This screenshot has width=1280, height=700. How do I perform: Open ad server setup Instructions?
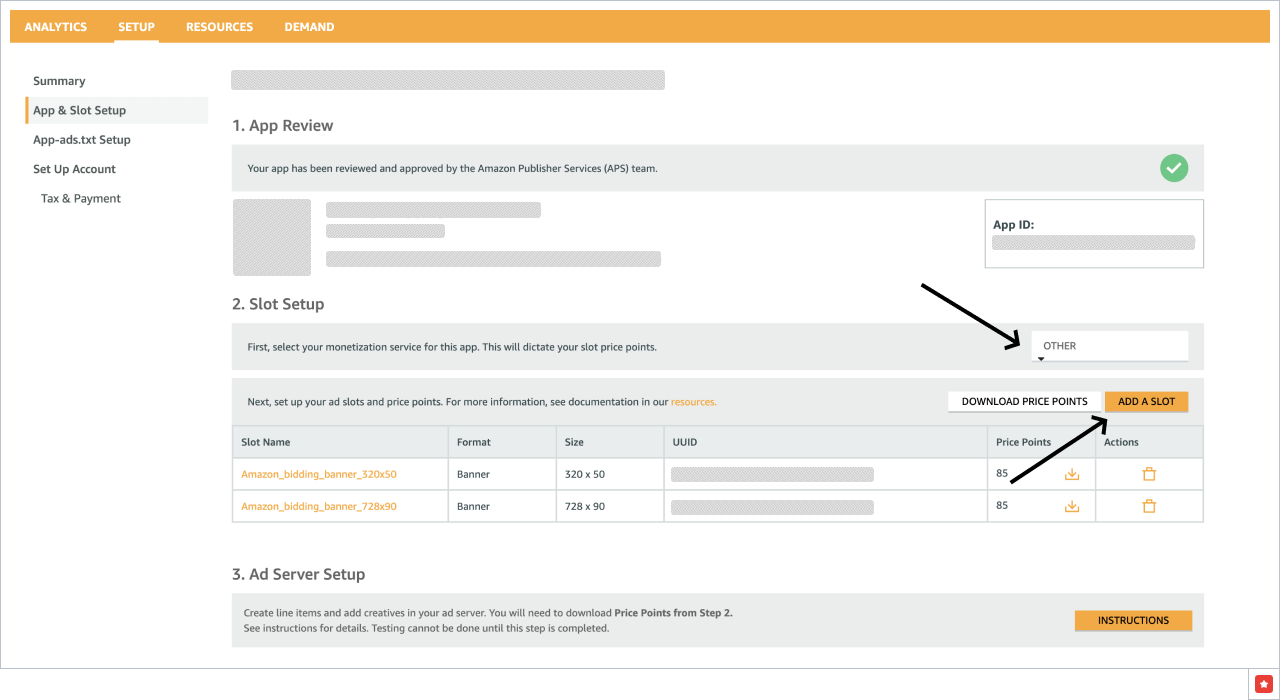coord(1133,621)
